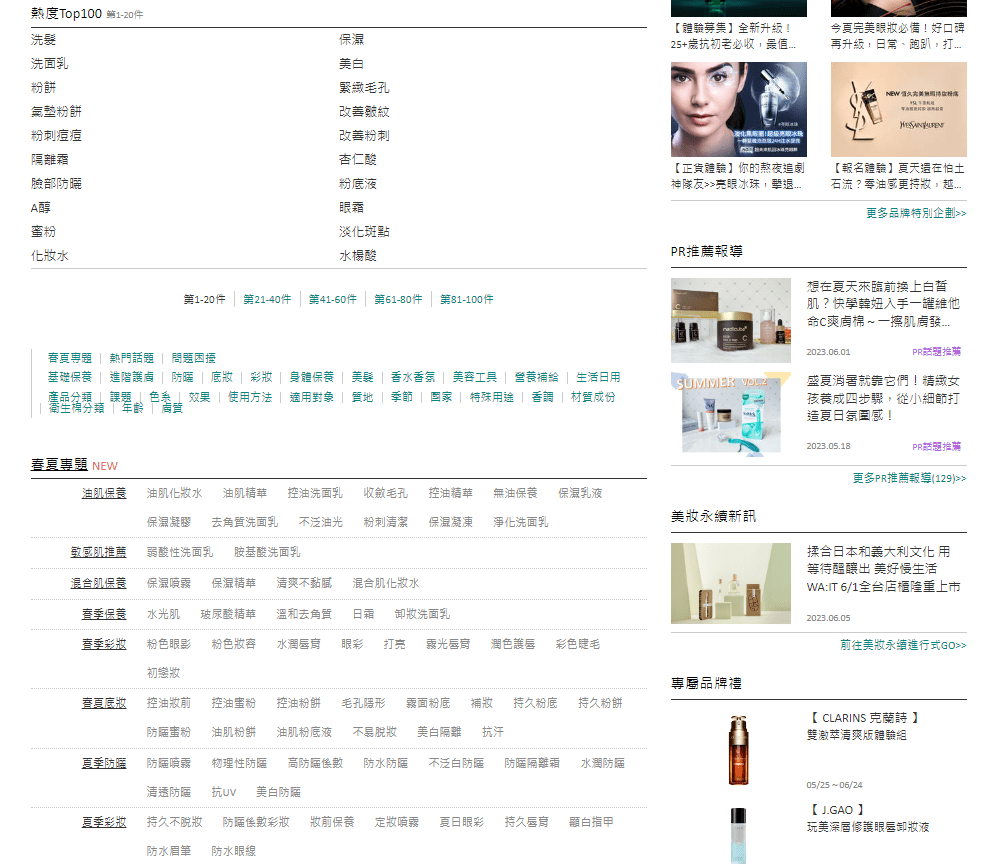Open the CLARINS serum bottle image
Screen dimensions: 998x864
738,750
